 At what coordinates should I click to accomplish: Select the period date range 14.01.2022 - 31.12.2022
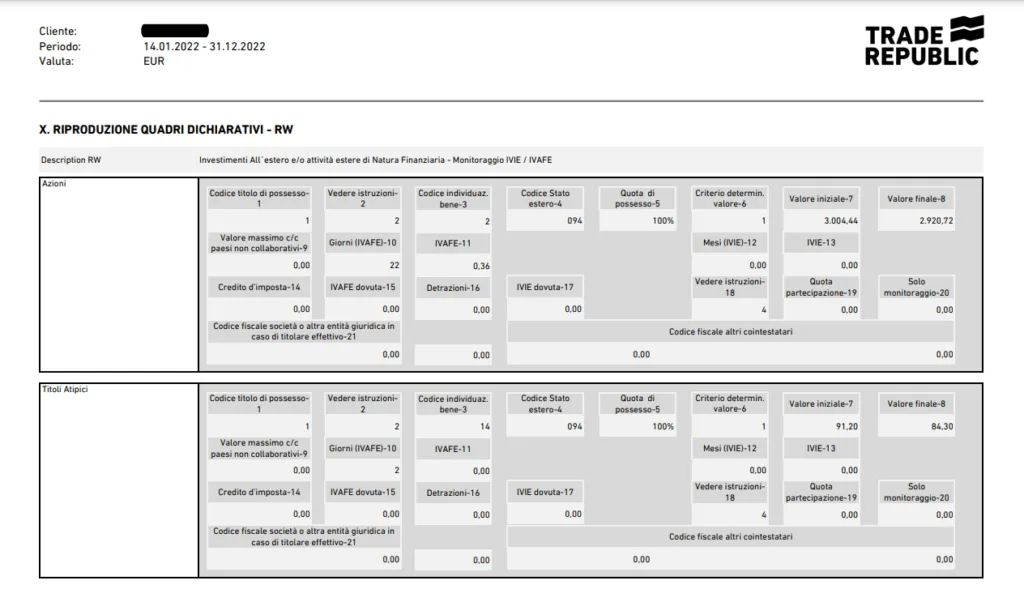(x=204, y=46)
